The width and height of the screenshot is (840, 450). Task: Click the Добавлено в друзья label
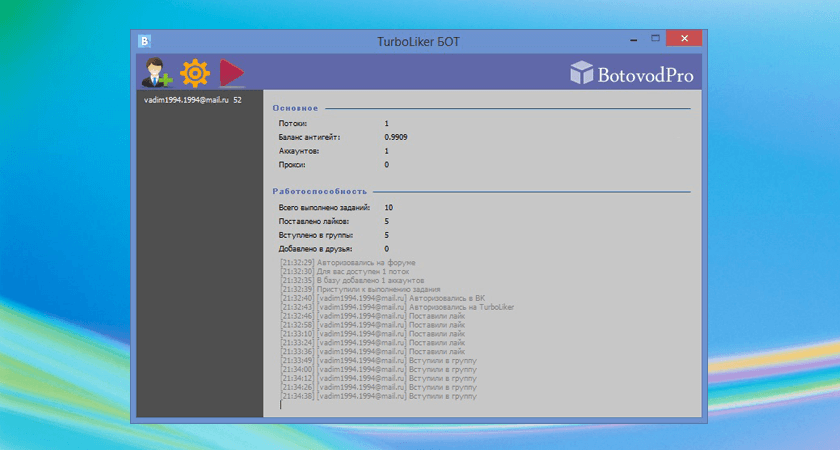[315, 249]
